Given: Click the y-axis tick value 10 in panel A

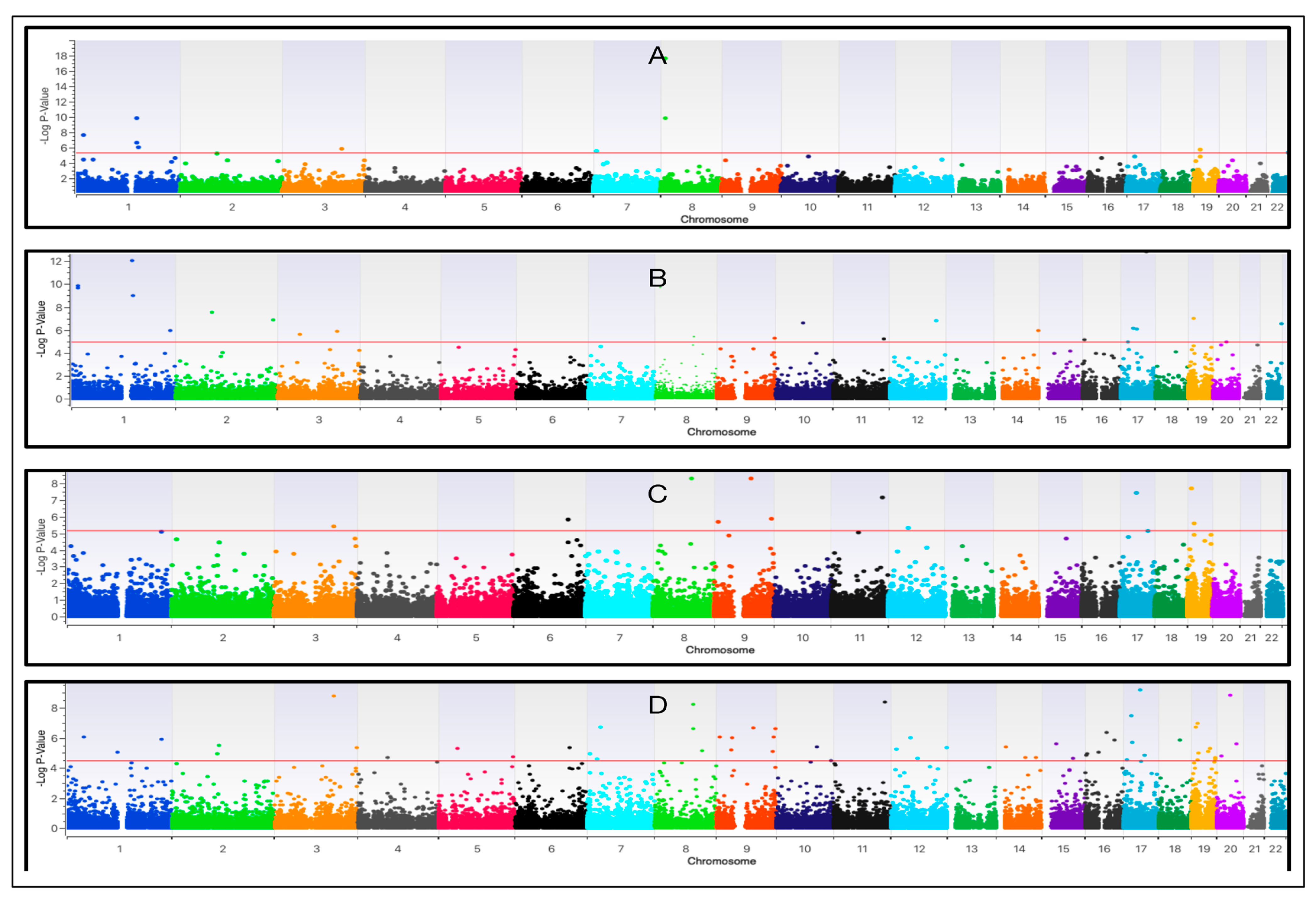Looking at the screenshot, I should (61, 117).
